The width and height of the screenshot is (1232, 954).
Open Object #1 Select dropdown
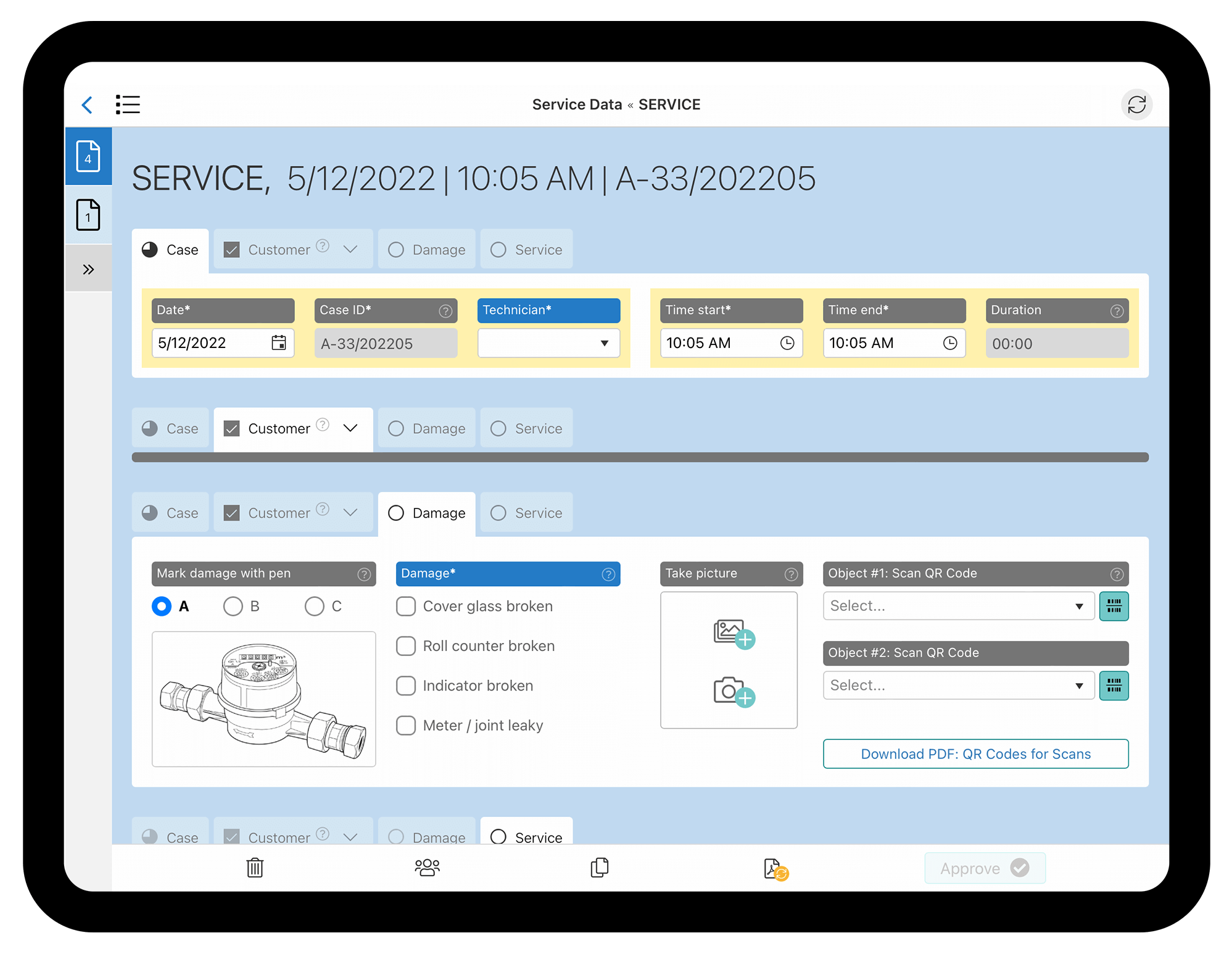point(958,606)
